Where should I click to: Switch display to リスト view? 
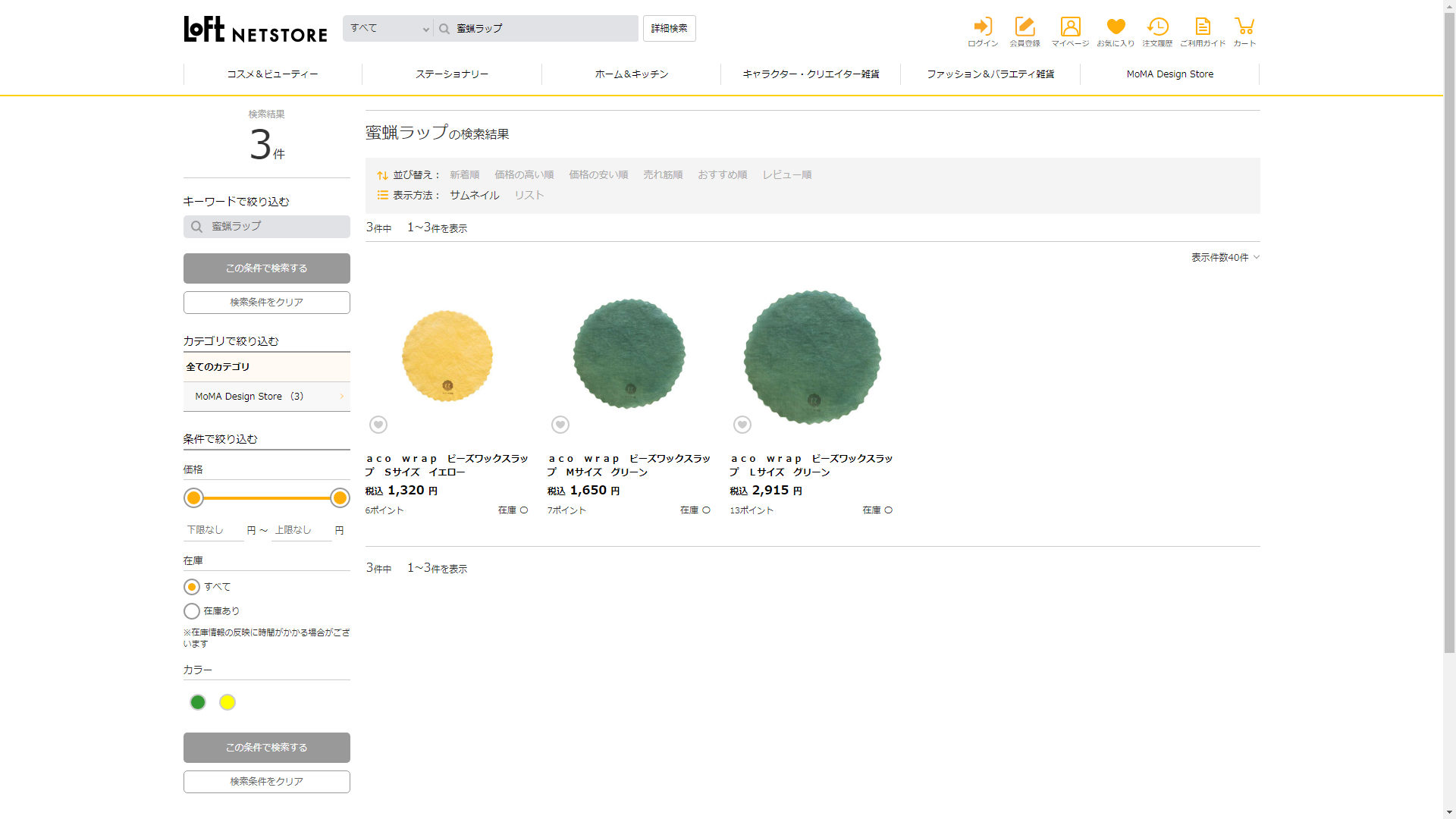click(x=529, y=196)
